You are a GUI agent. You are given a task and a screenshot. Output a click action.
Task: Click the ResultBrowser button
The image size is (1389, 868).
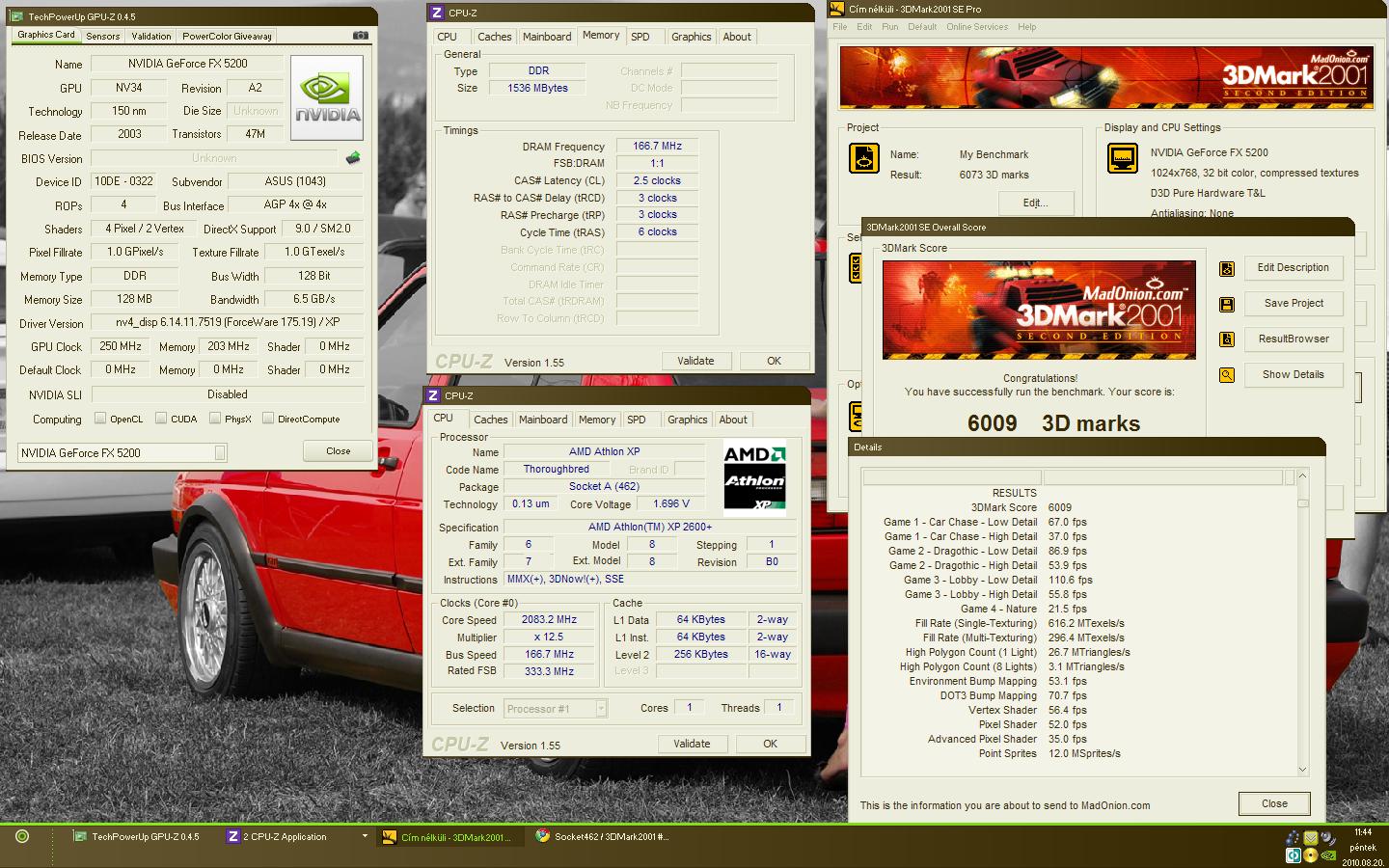pyautogui.click(x=1293, y=339)
